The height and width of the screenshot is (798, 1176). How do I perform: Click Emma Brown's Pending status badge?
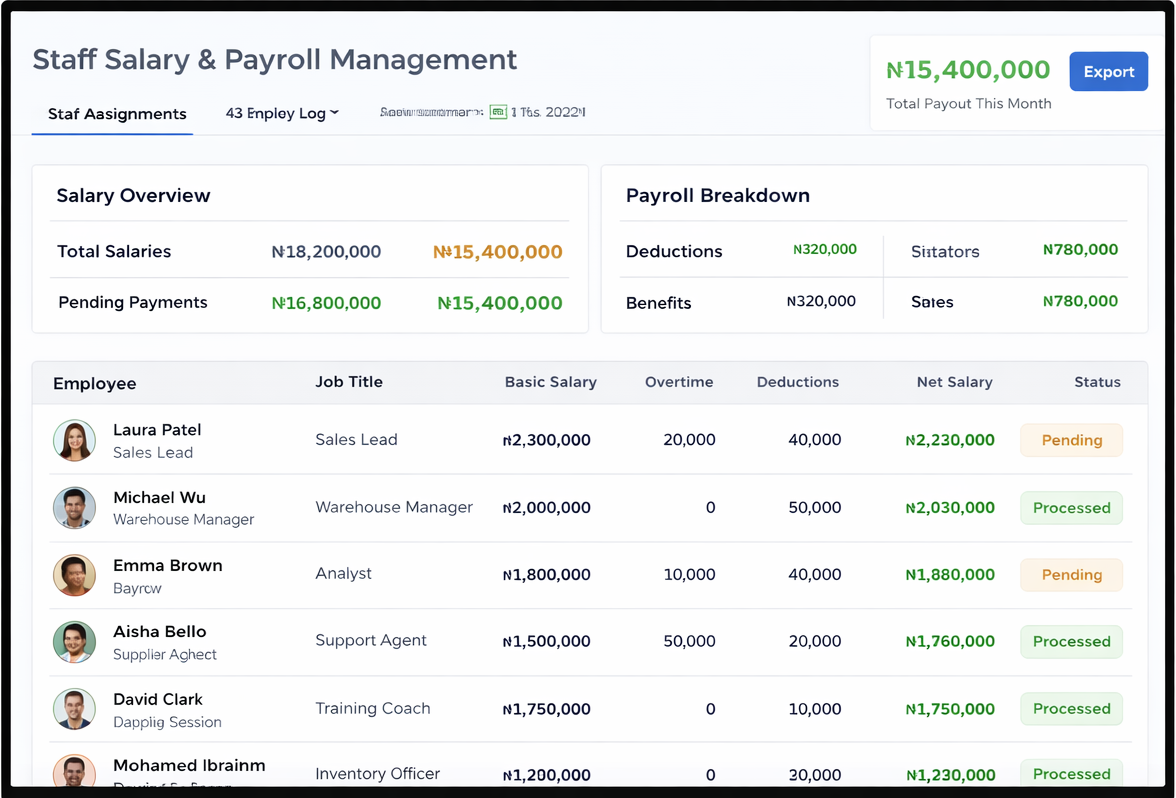(x=1071, y=575)
